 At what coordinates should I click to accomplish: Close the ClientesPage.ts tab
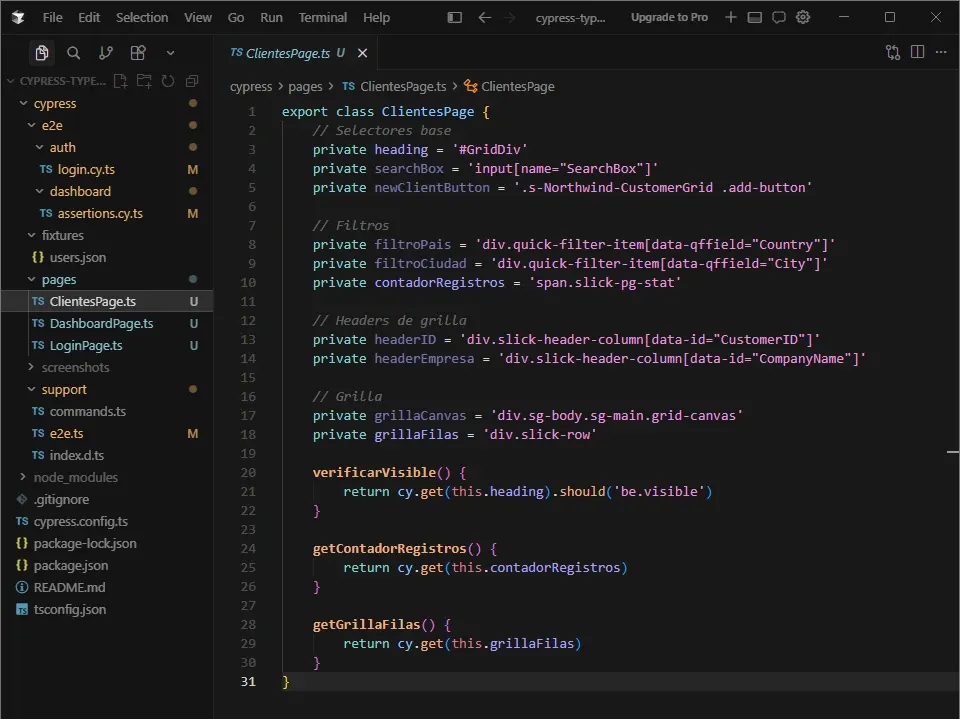coord(362,53)
